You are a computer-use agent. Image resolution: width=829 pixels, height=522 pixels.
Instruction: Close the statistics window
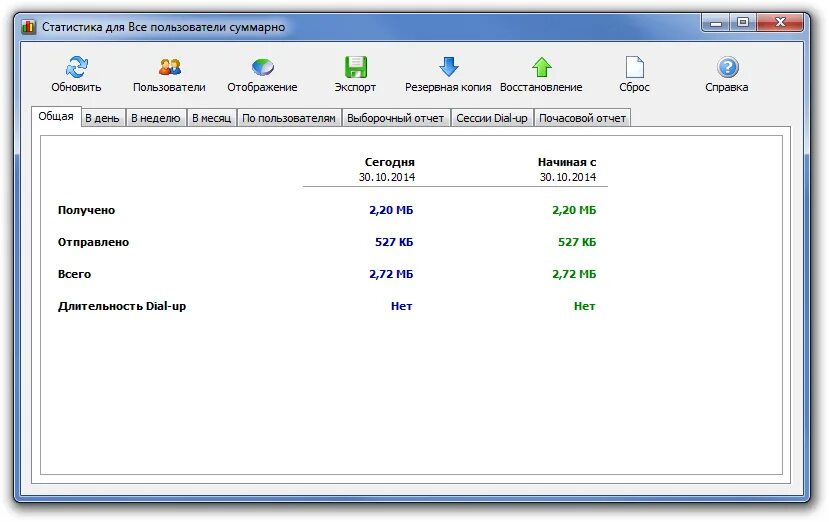(x=780, y=23)
